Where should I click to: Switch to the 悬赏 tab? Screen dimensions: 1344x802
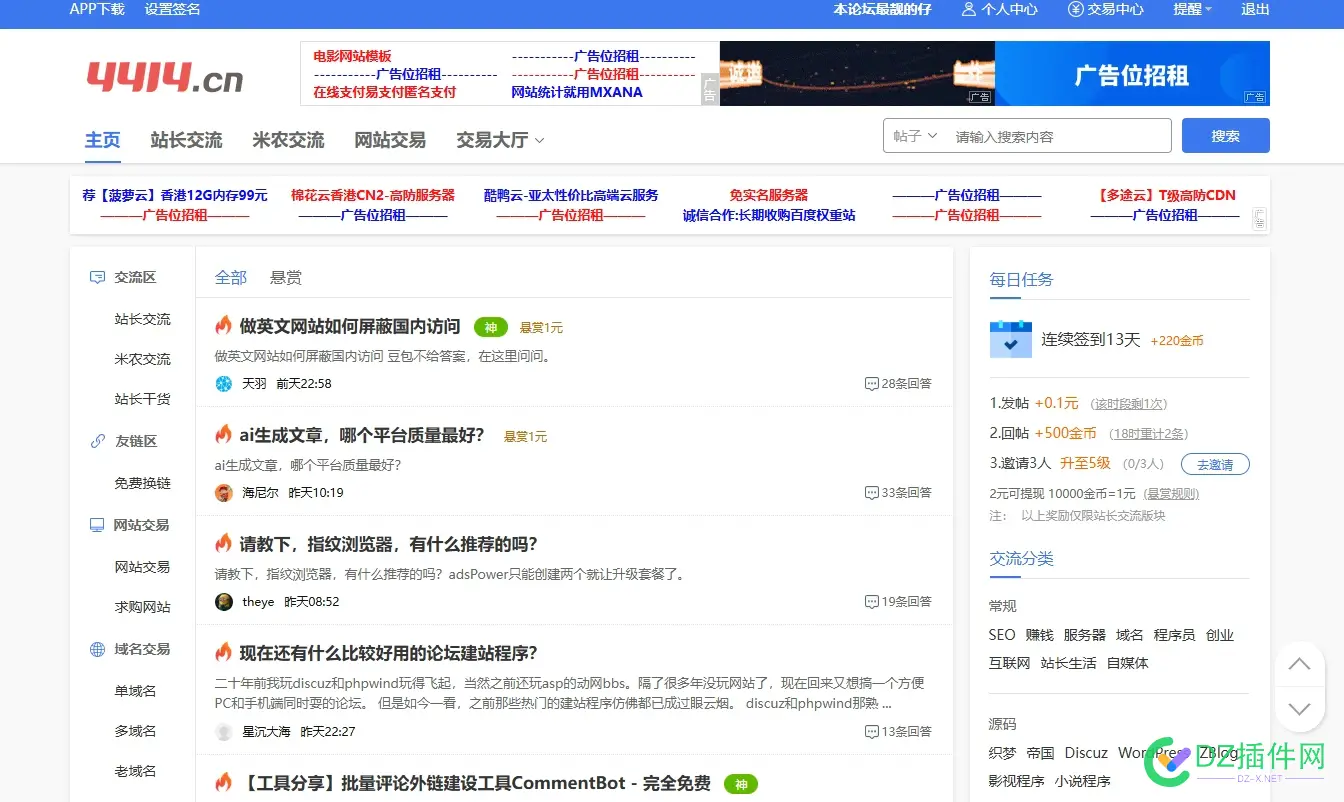284,277
